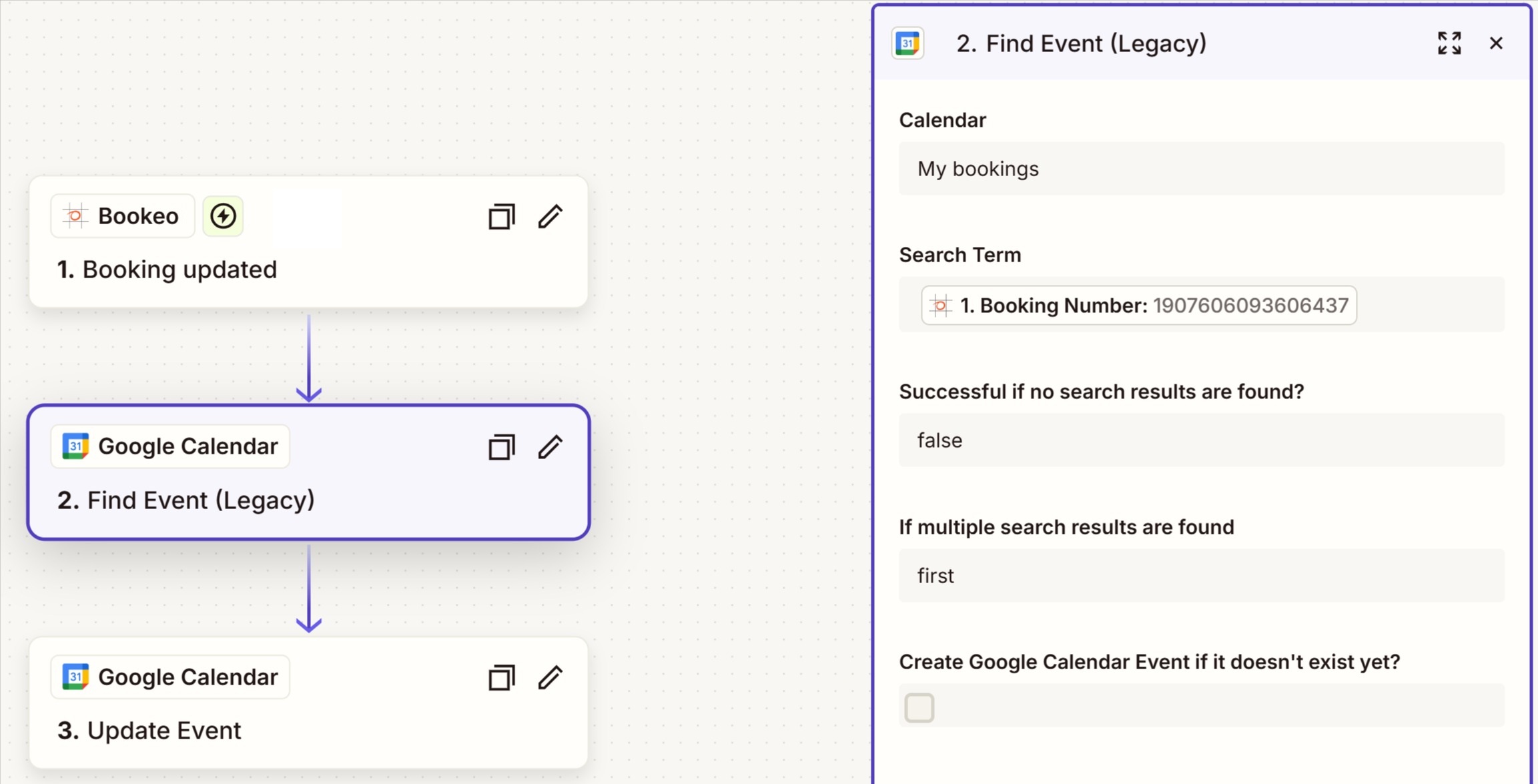Select the Find Event (Legacy) step card
Screen dimensions: 1538x784
[308, 472]
